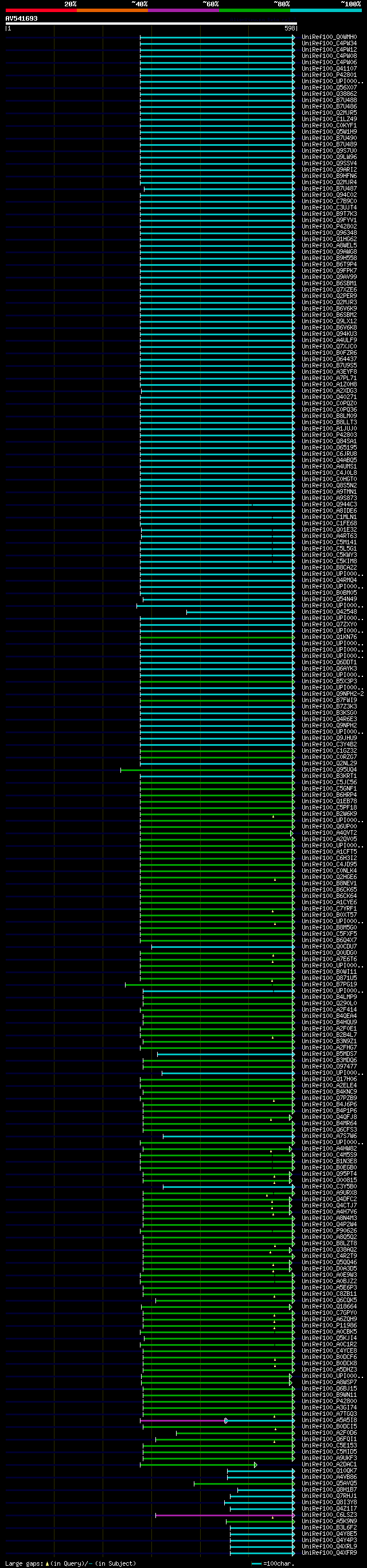
Task: Click the UniRef100_C7YRF1 hit name
Action: point(329,909)
